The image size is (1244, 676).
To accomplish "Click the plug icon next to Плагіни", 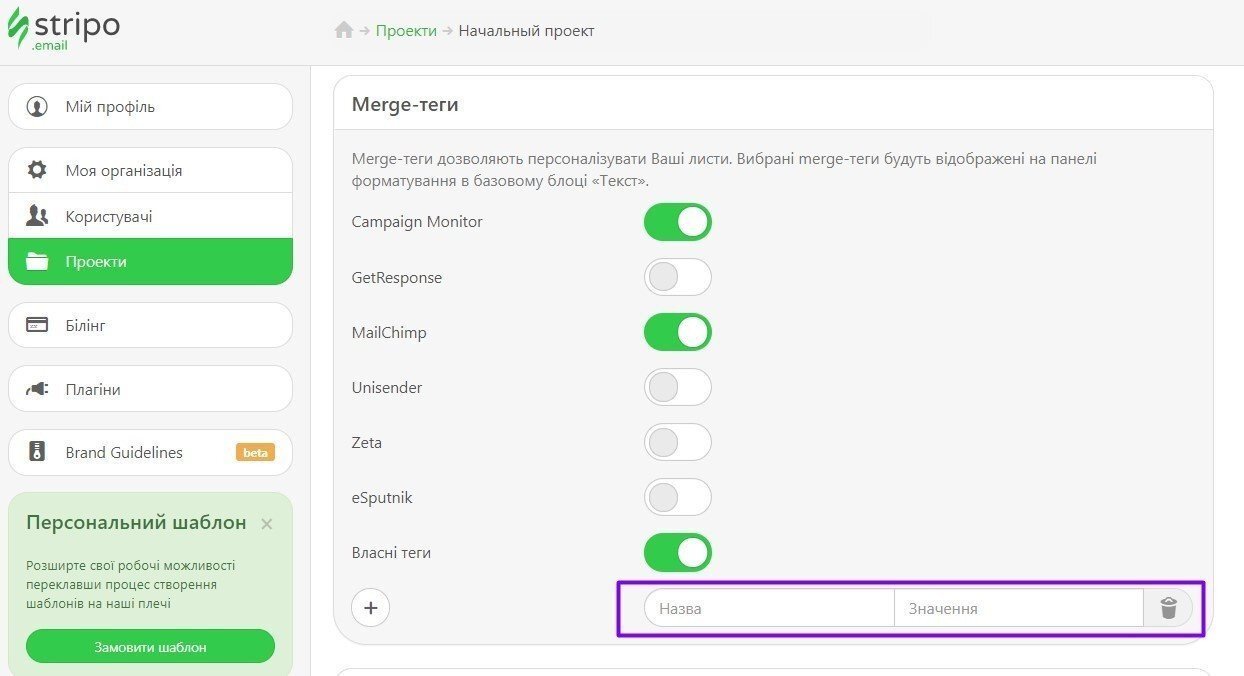I will point(37,390).
